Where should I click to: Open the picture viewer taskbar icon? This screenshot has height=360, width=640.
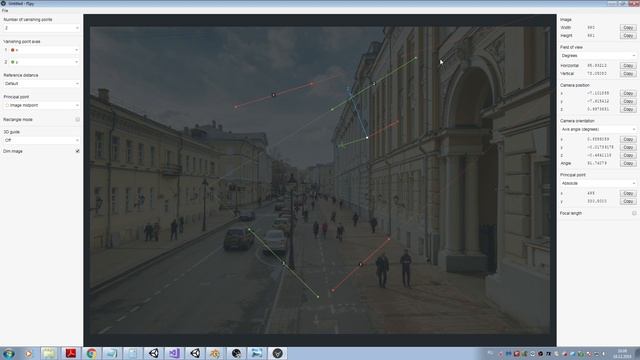coord(257,353)
